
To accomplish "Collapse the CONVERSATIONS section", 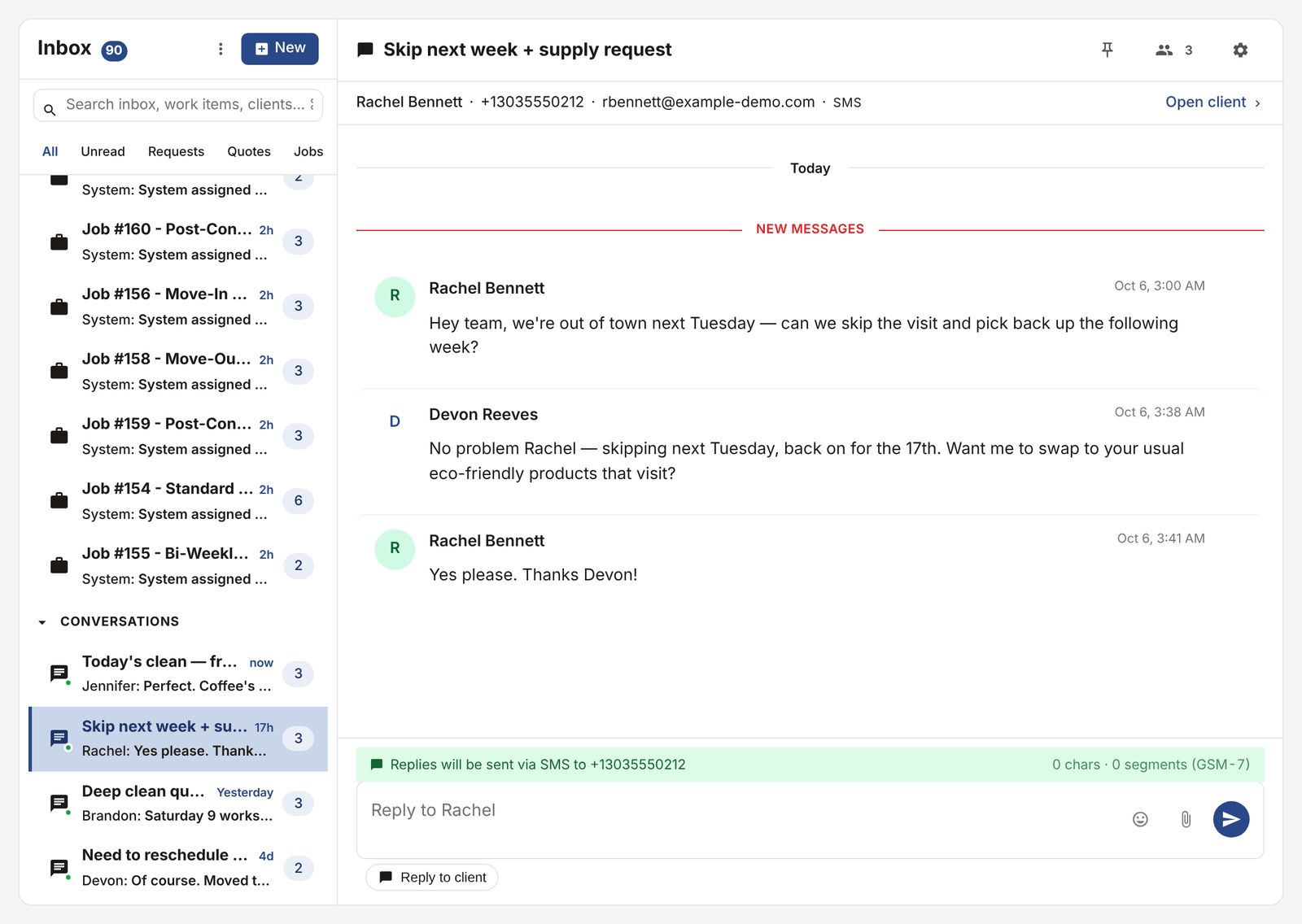I will point(42,622).
